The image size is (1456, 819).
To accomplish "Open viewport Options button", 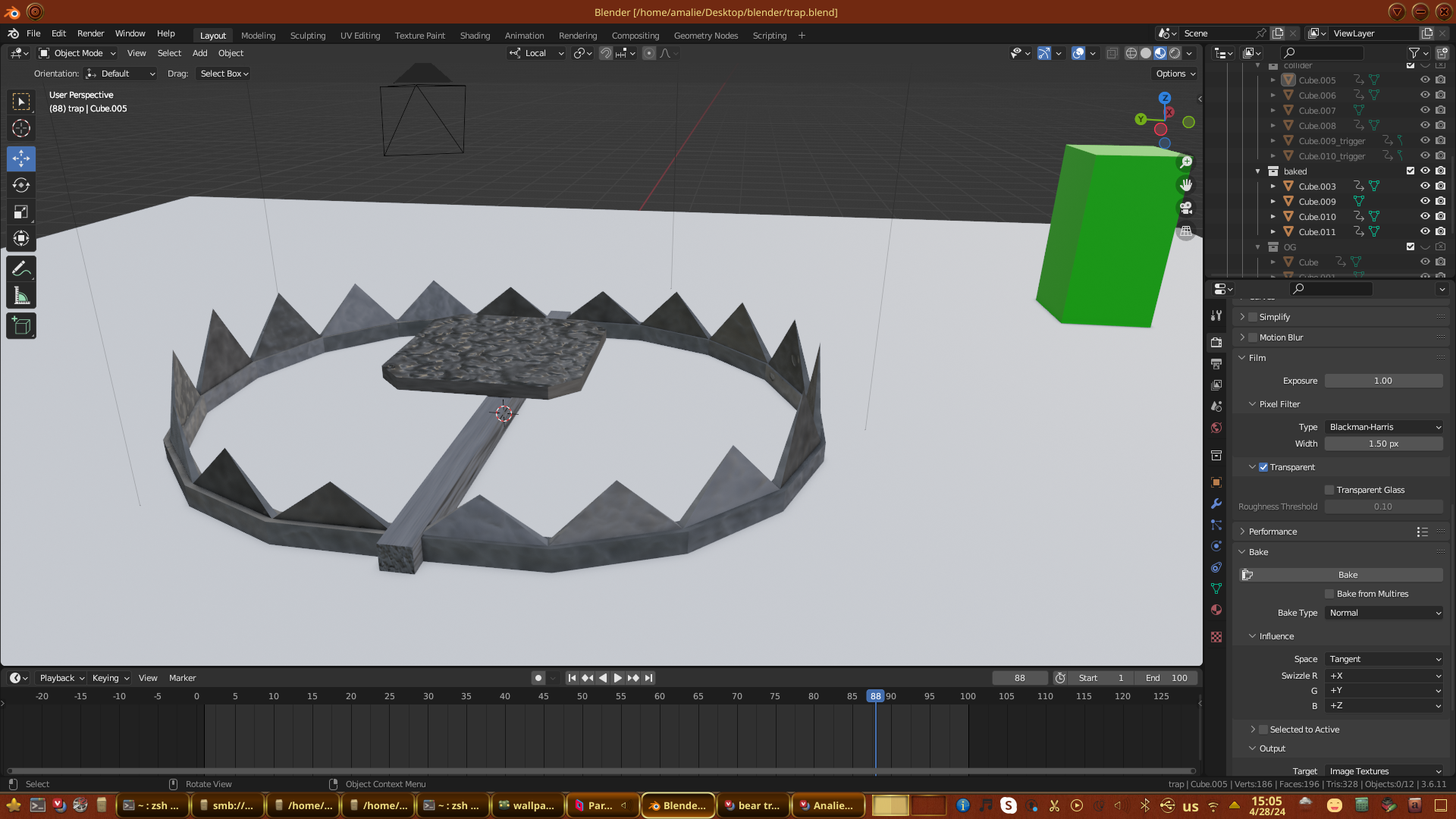I will (x=1175, y=74).
